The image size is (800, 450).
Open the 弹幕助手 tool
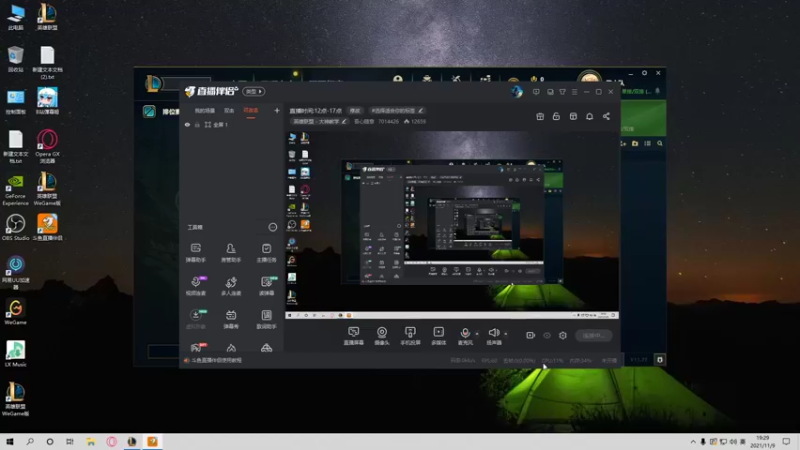[195, 253]
